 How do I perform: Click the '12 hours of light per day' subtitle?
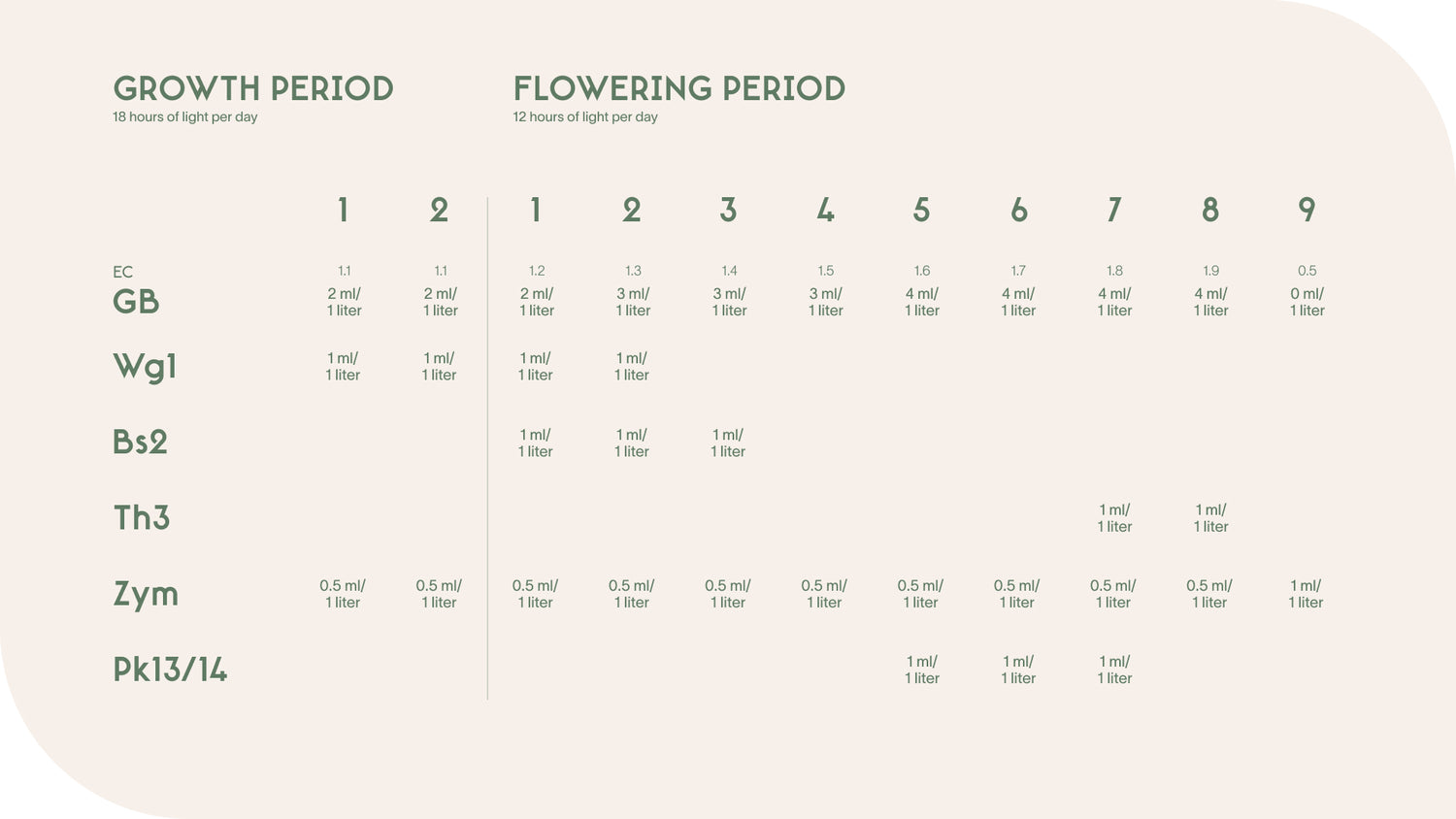585,117
